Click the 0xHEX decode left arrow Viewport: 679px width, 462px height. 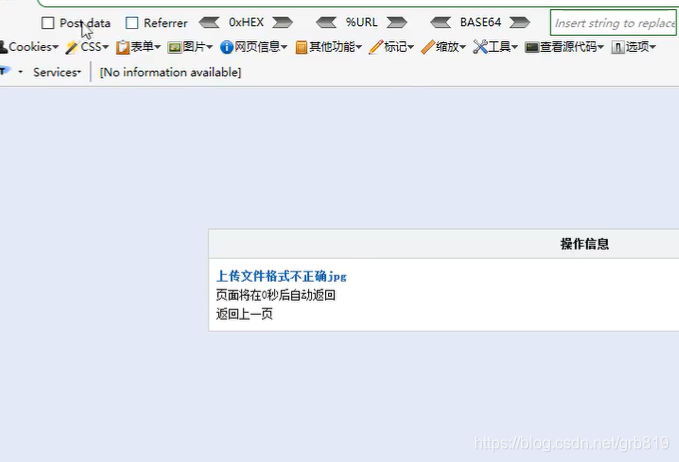tap(209, 22)
